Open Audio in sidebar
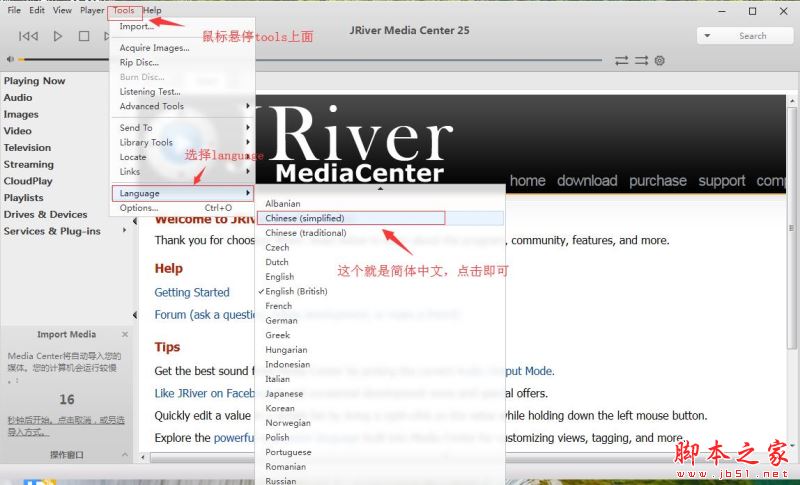This screenshot has height=485, width=800. 18,97
